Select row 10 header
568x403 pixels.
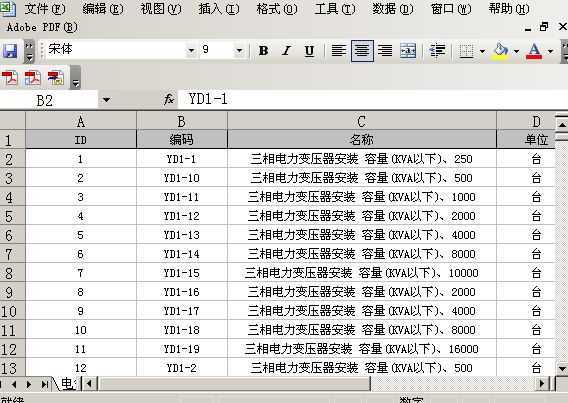point(12,311)
